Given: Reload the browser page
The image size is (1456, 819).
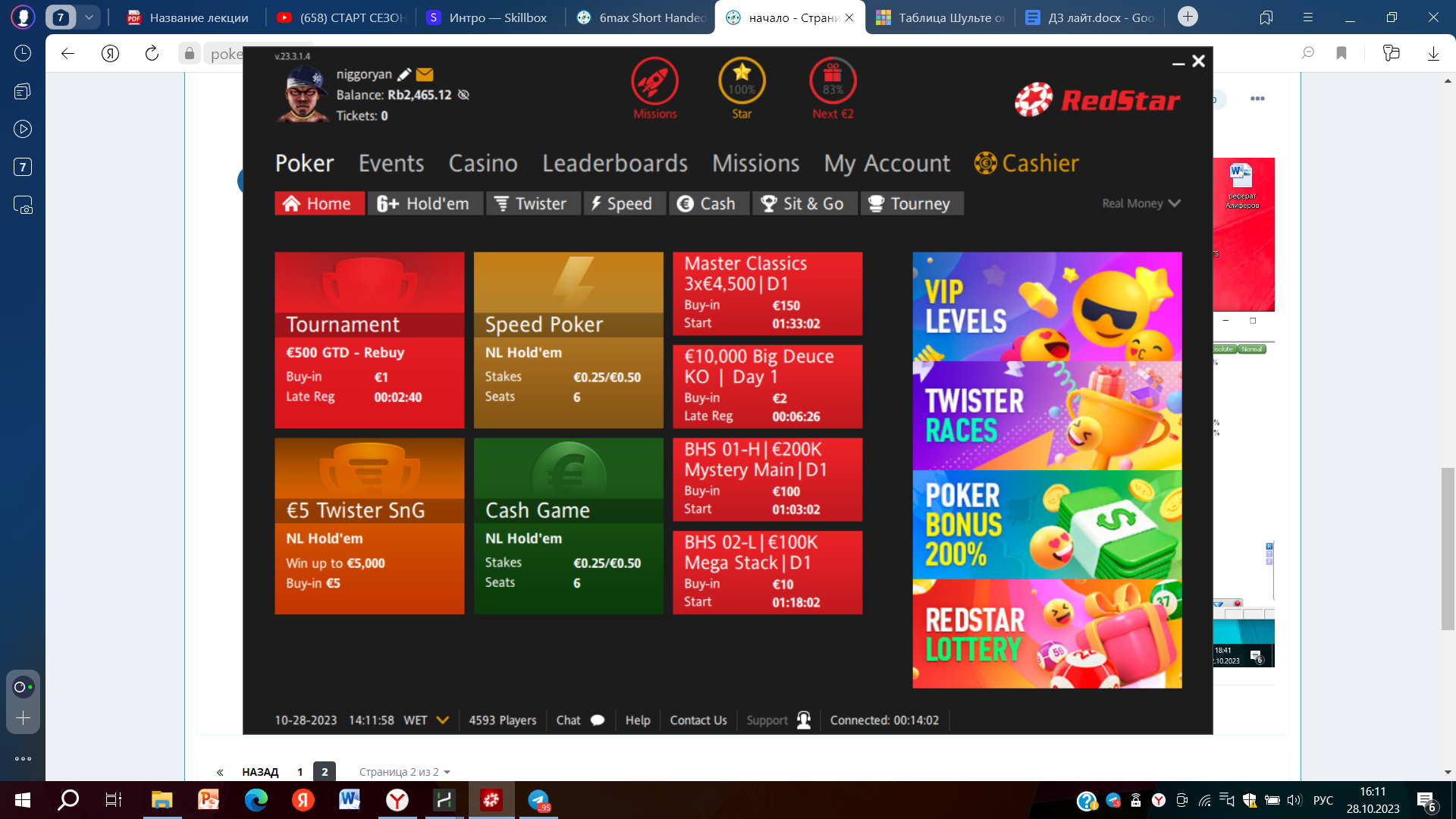Looking at the screenshot, I should pyautogui.click(x=152, y=53).
